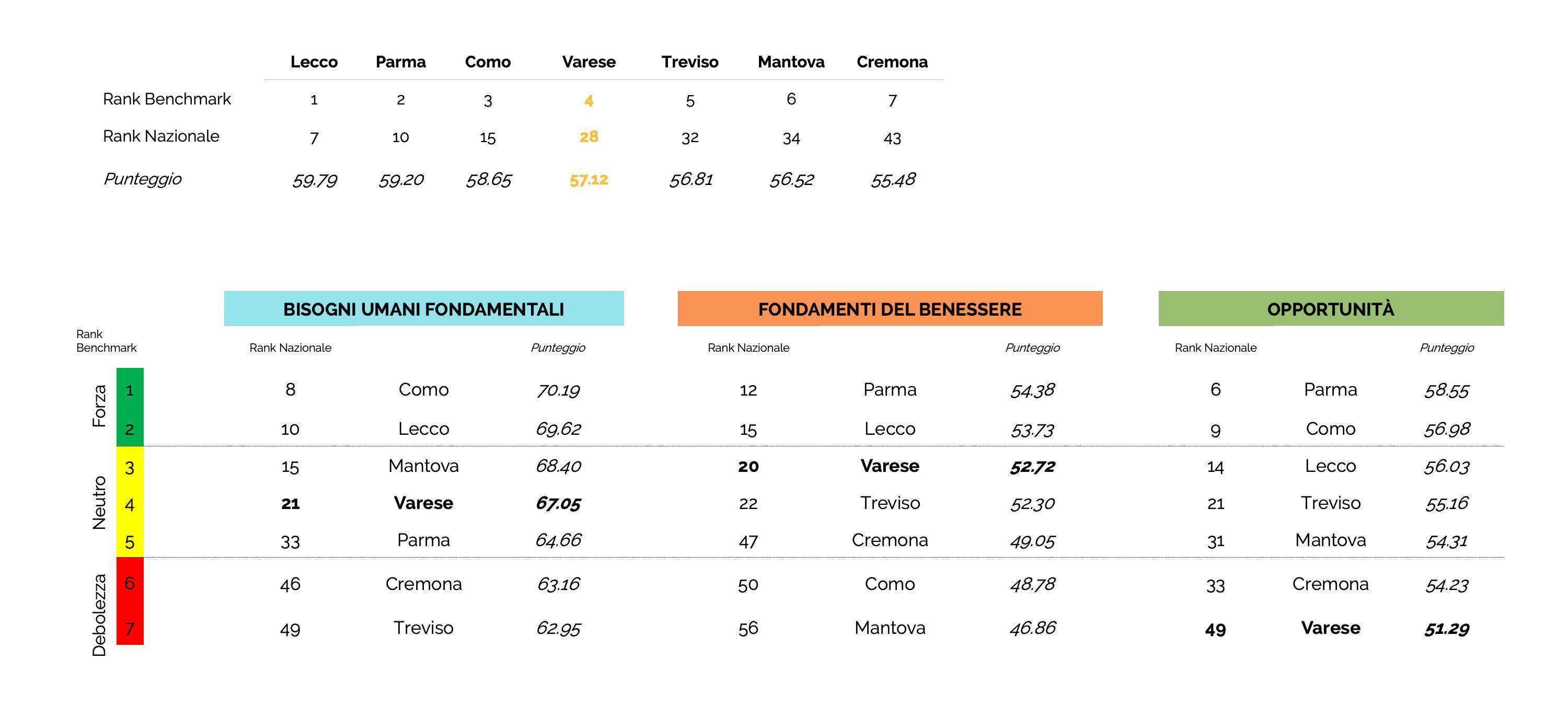Click the Punteggio row label in top table

point(143,179)
